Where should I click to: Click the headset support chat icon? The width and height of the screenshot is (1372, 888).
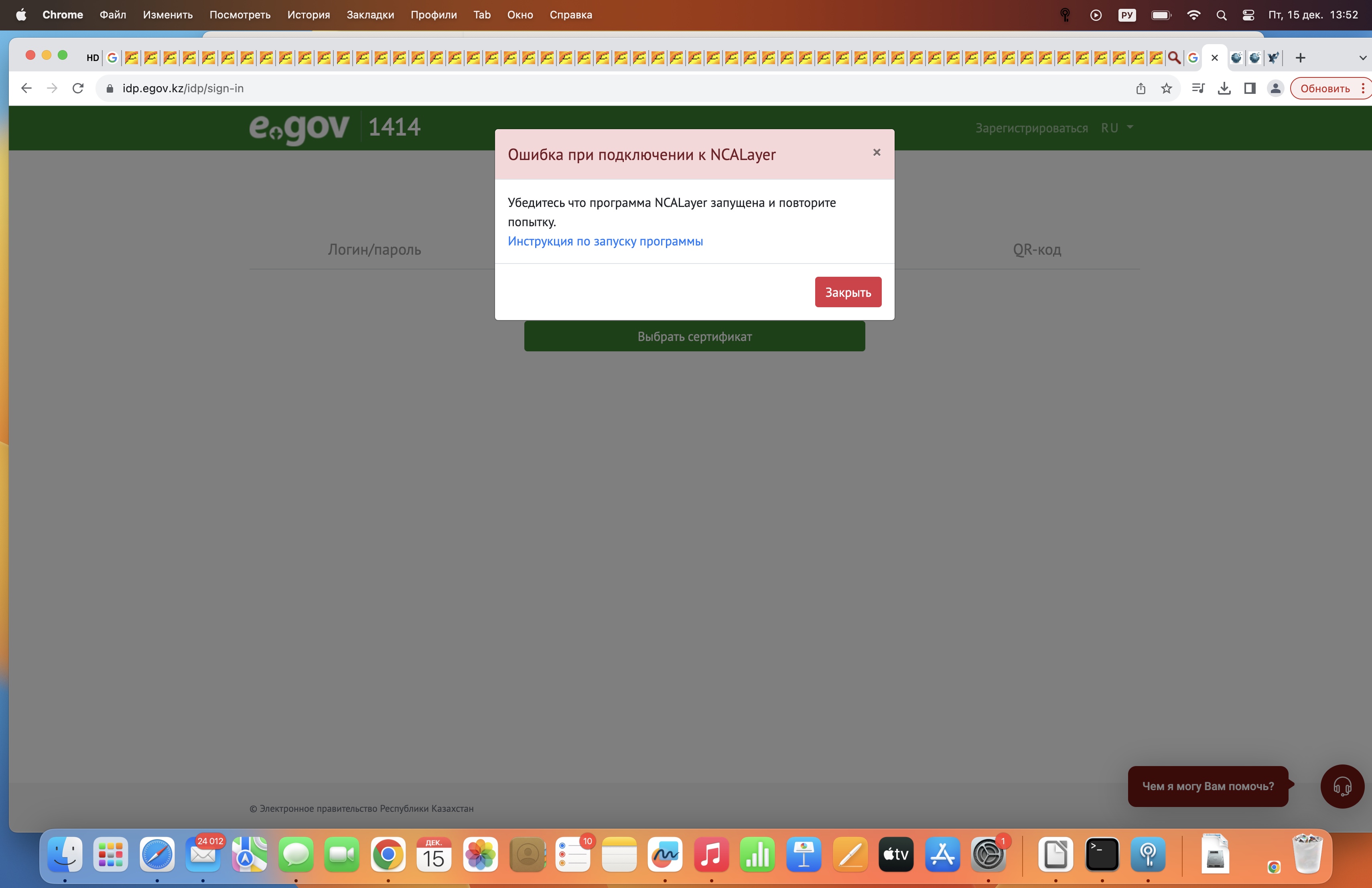point(1342,786)
